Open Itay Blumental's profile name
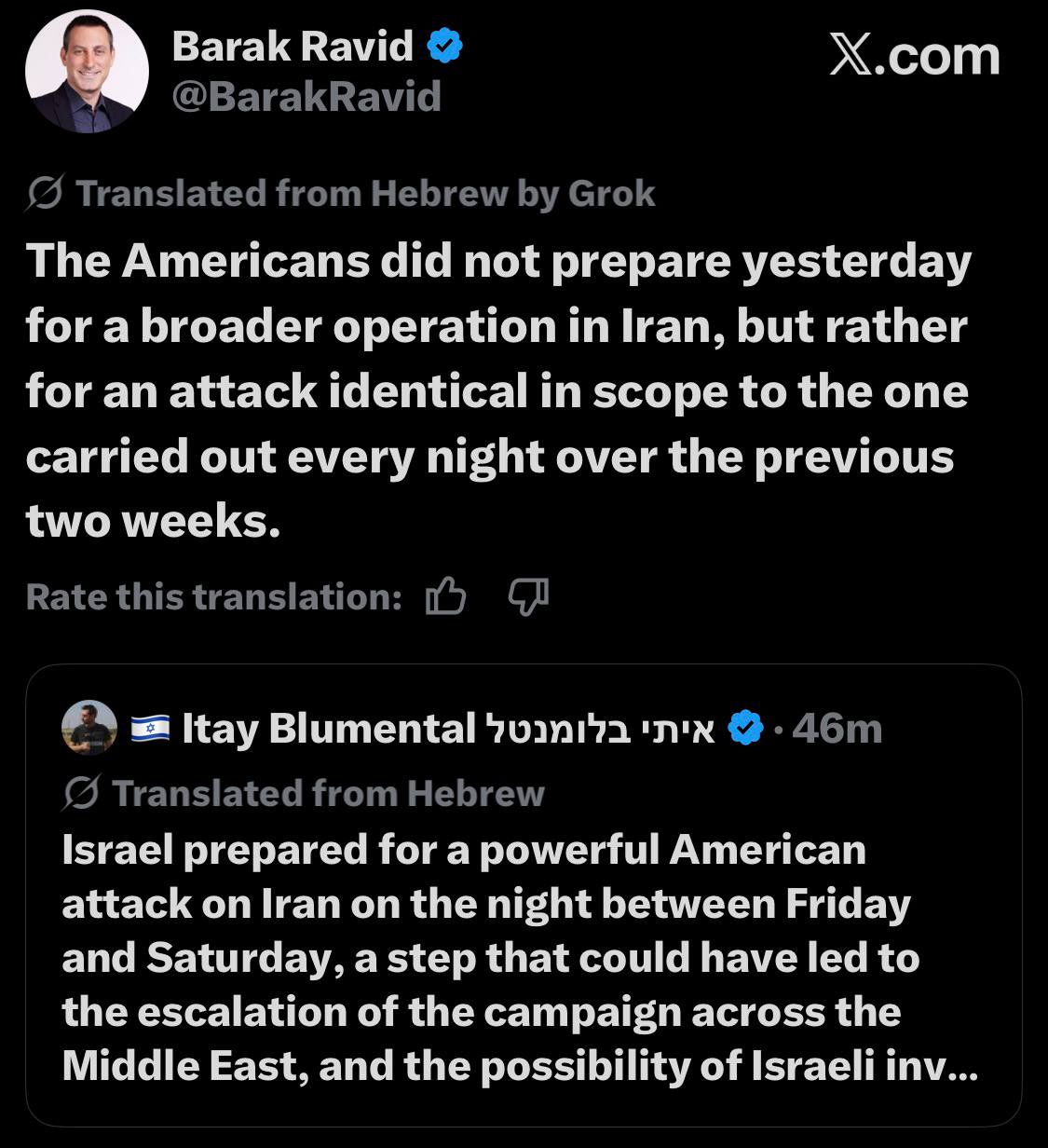The image size is (1048, 1148). click(449, 729)
